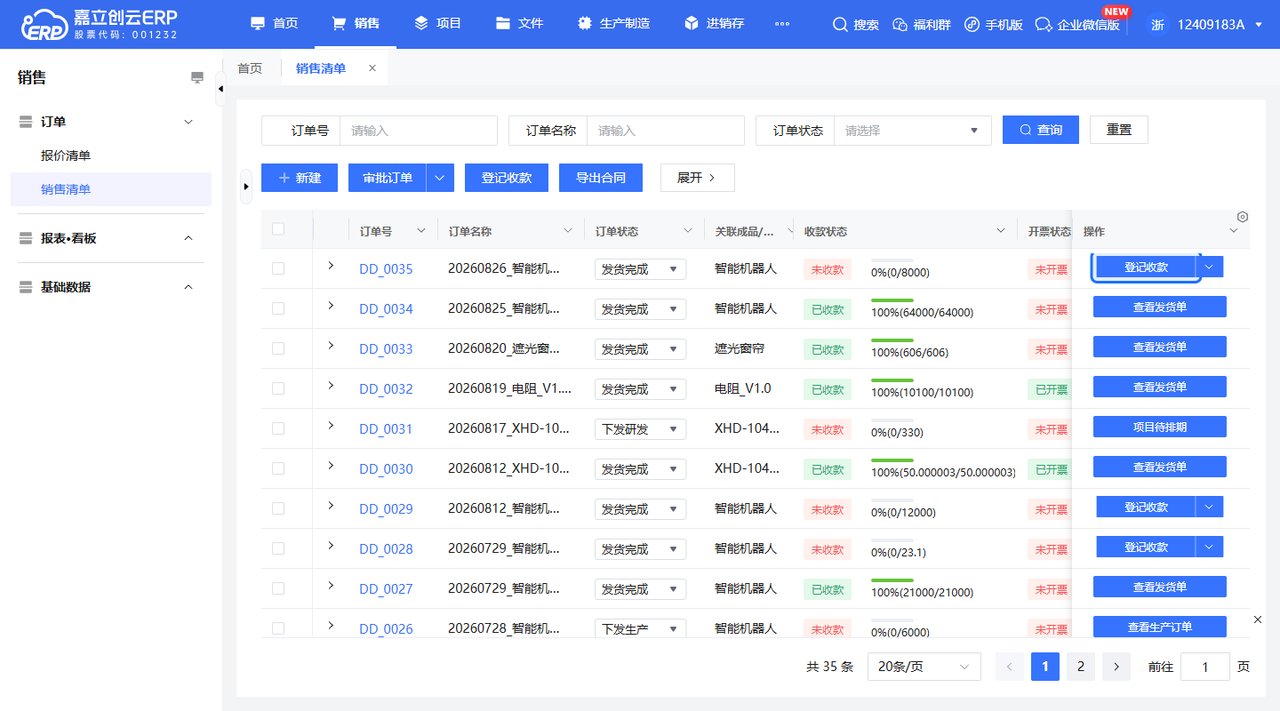
Task: Click the monitor icon beside 销售 sidebar title
Action: click(197, 78)
